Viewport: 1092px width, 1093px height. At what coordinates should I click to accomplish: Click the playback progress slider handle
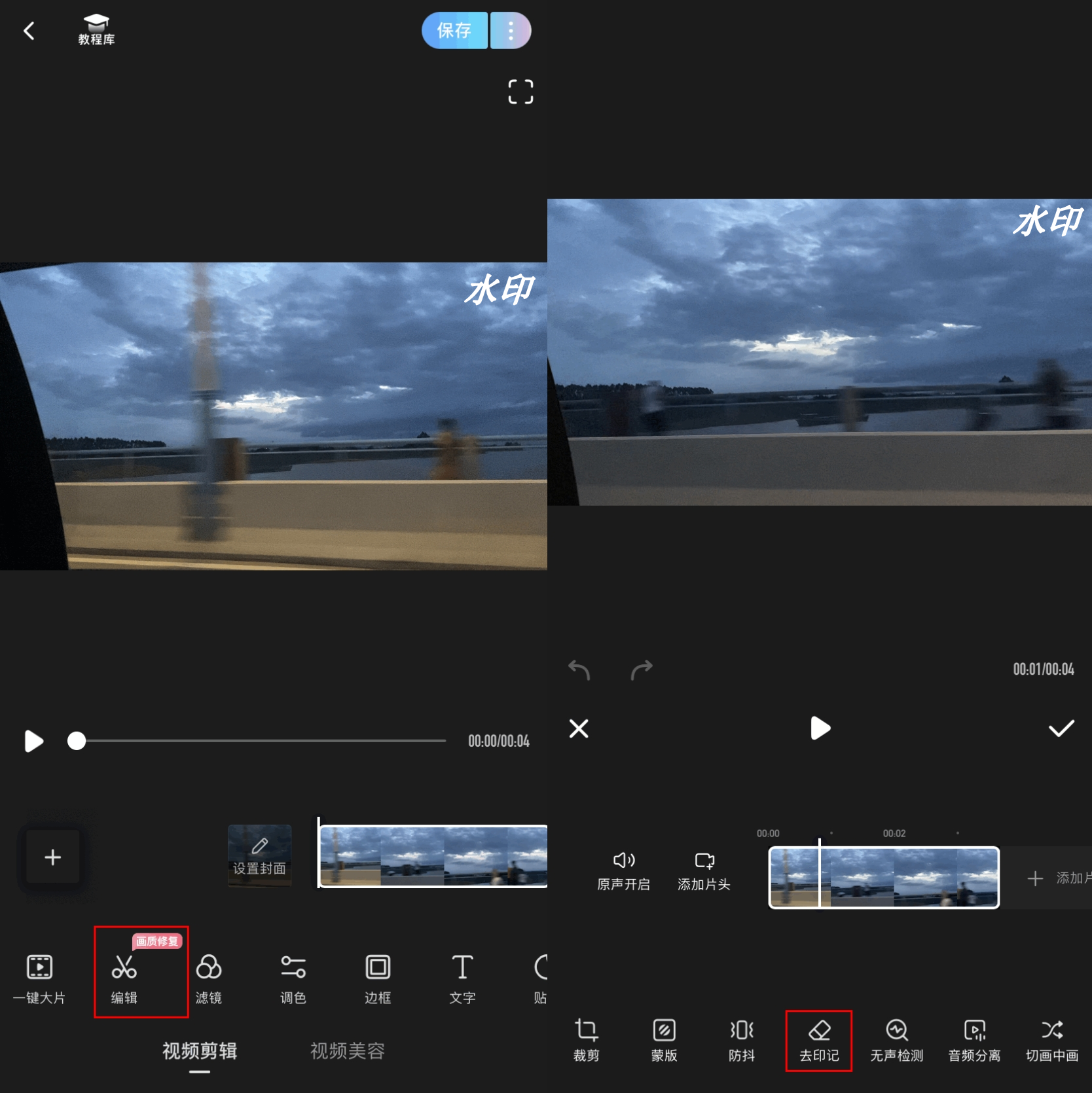(77, 741)
